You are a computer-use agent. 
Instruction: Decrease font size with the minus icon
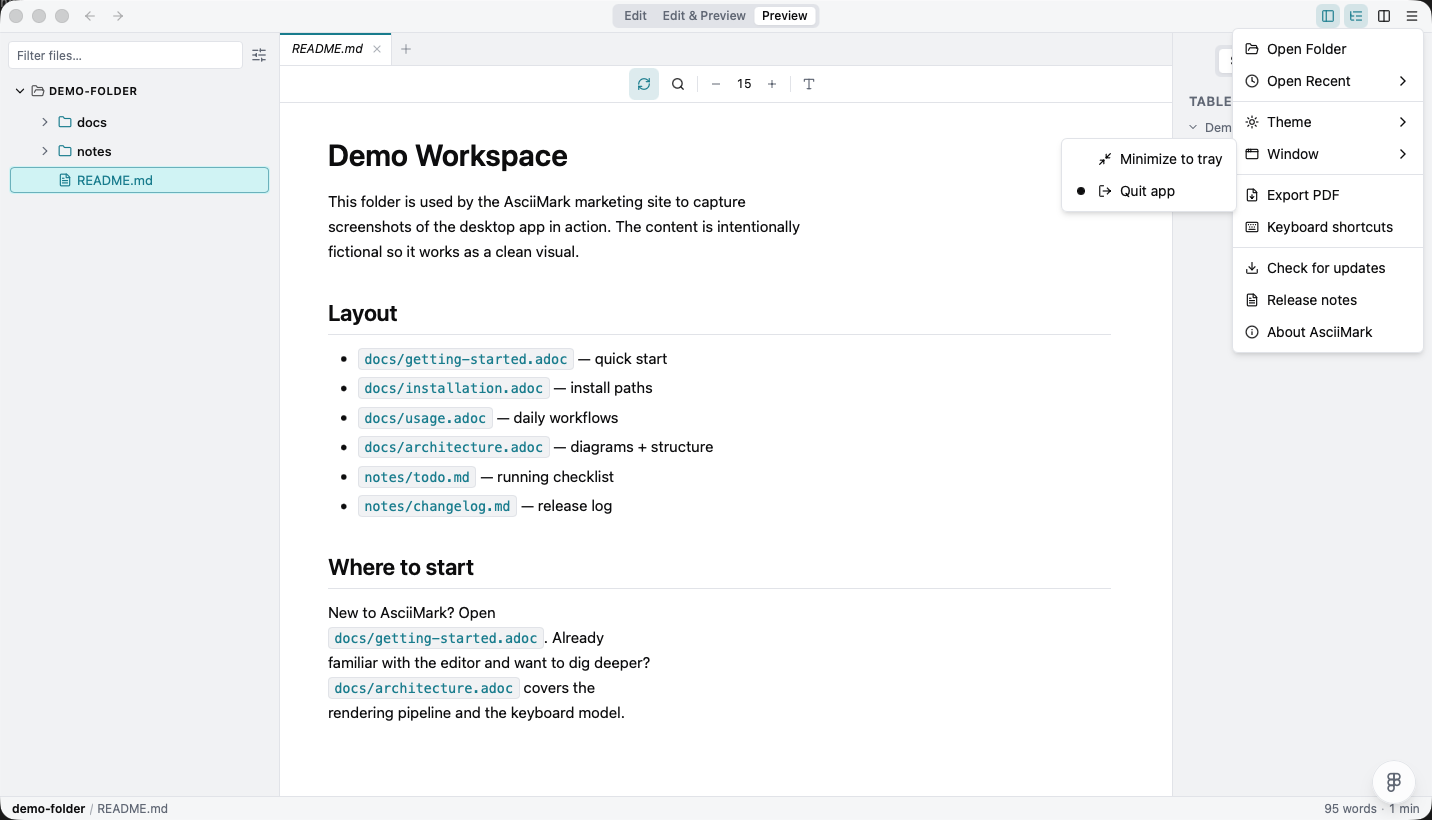tap(716, 84)
